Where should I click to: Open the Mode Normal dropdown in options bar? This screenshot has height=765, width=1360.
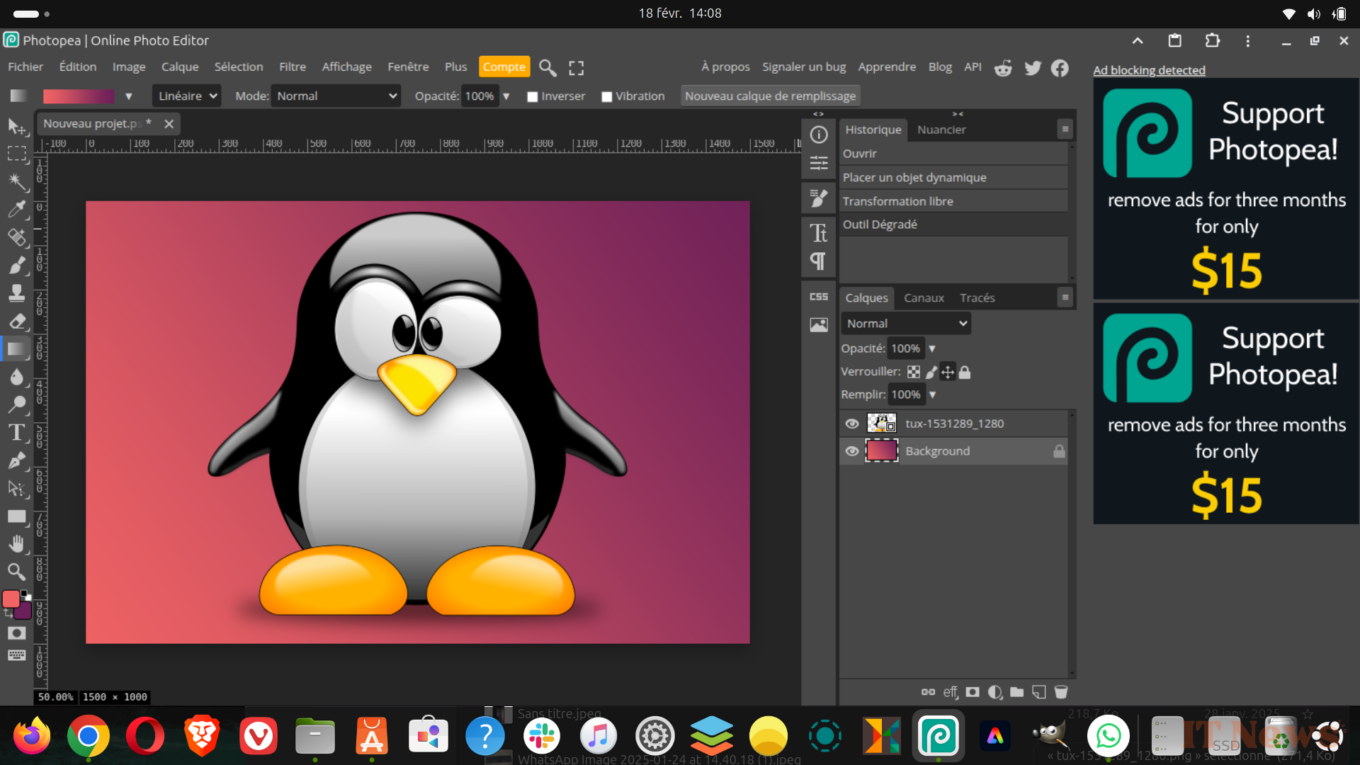pyautogui.click(x=336, y=96)
